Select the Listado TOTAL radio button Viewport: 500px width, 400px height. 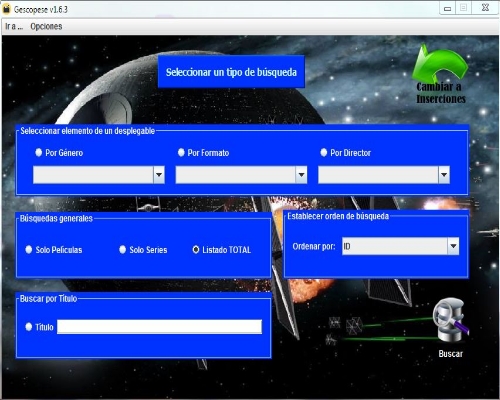pos(196,250)
